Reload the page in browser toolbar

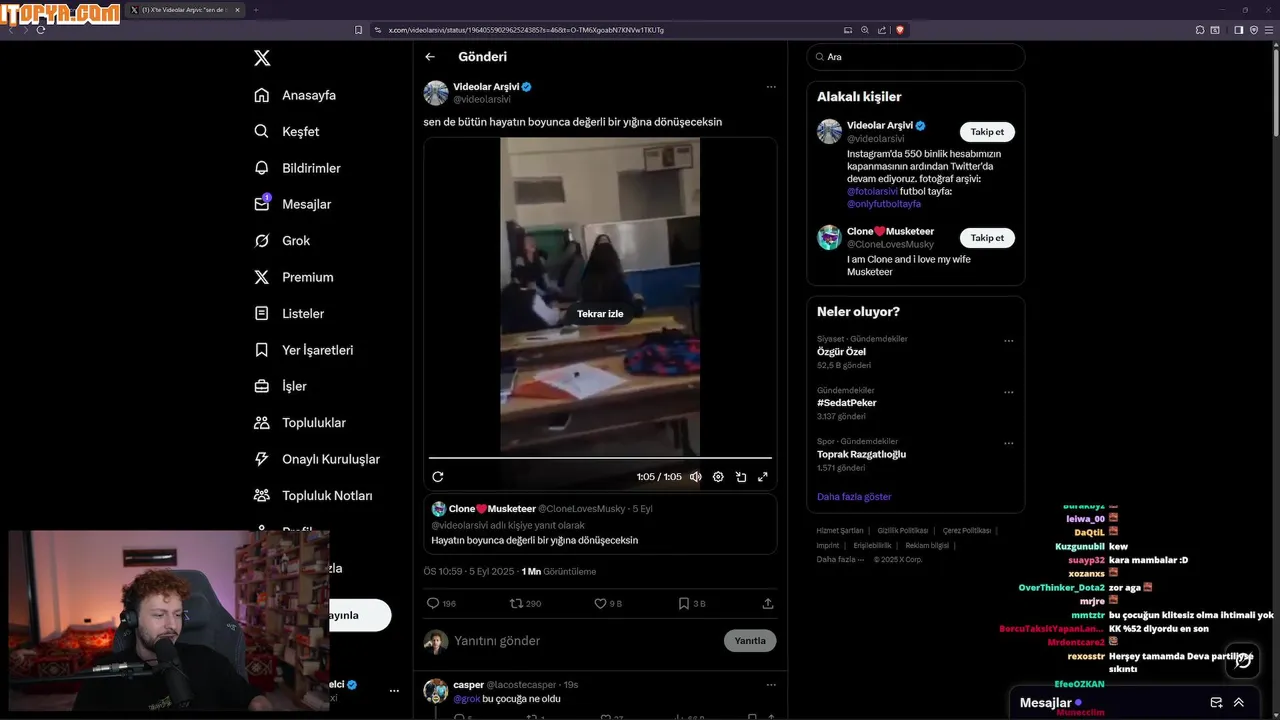click(41, 30)
